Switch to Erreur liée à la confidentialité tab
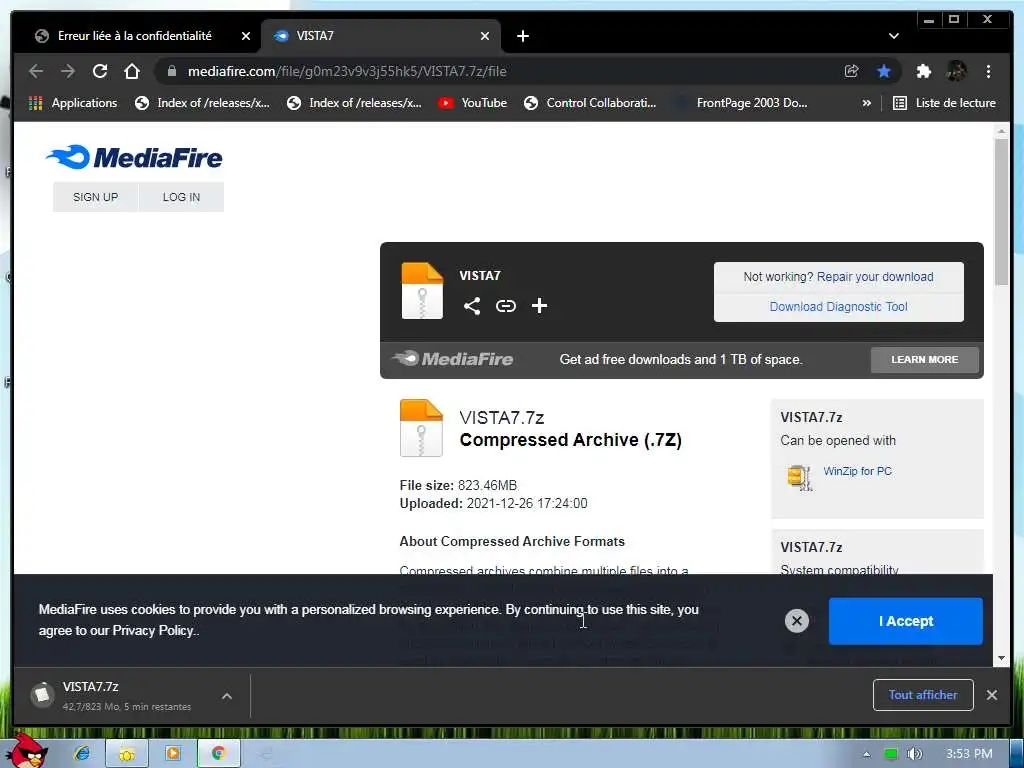Screen dimensions: 1024x768 [x=134, y=36]
